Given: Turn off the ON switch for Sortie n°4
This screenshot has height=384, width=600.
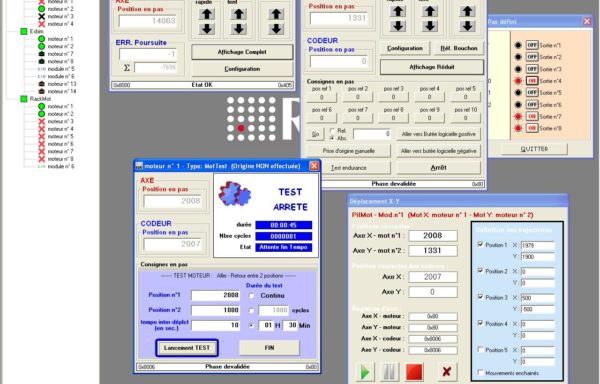Looking at the screenshot, I should (532, 81).
